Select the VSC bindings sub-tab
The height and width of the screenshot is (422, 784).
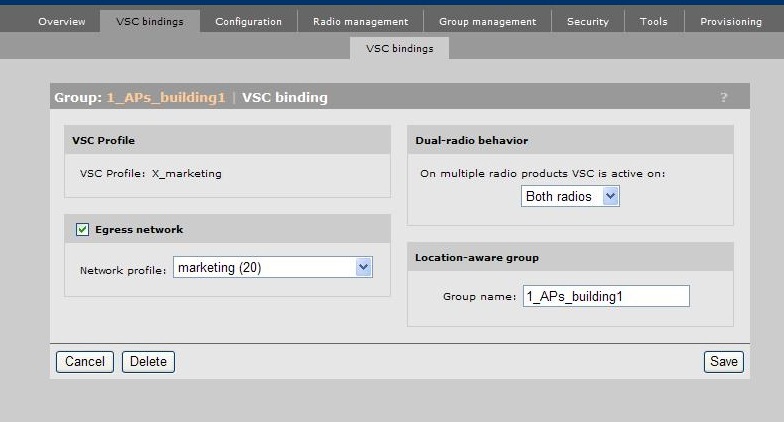coord(400,48)
